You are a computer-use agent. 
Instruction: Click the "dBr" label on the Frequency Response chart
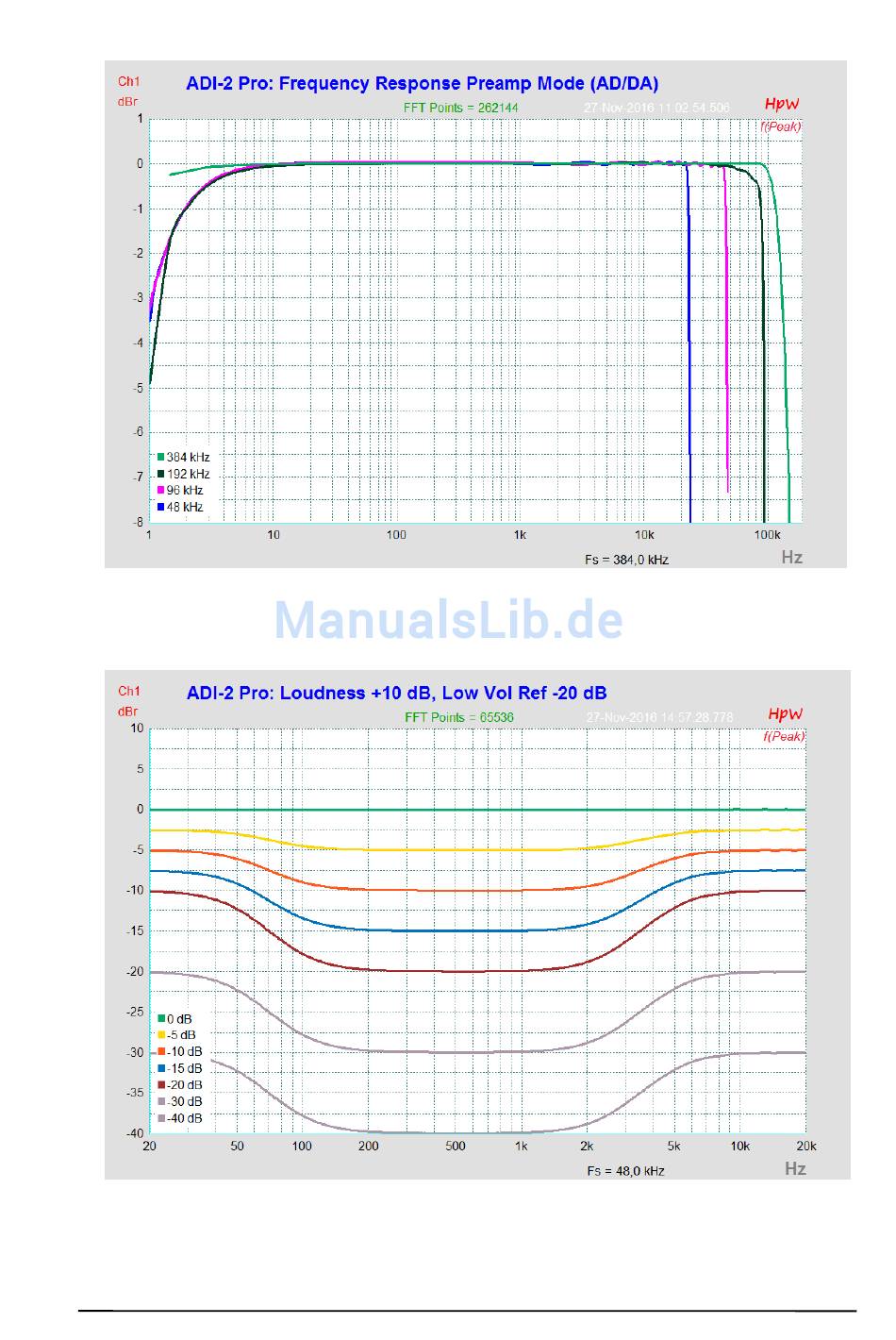pyautogui.click(x=128, y=101)
